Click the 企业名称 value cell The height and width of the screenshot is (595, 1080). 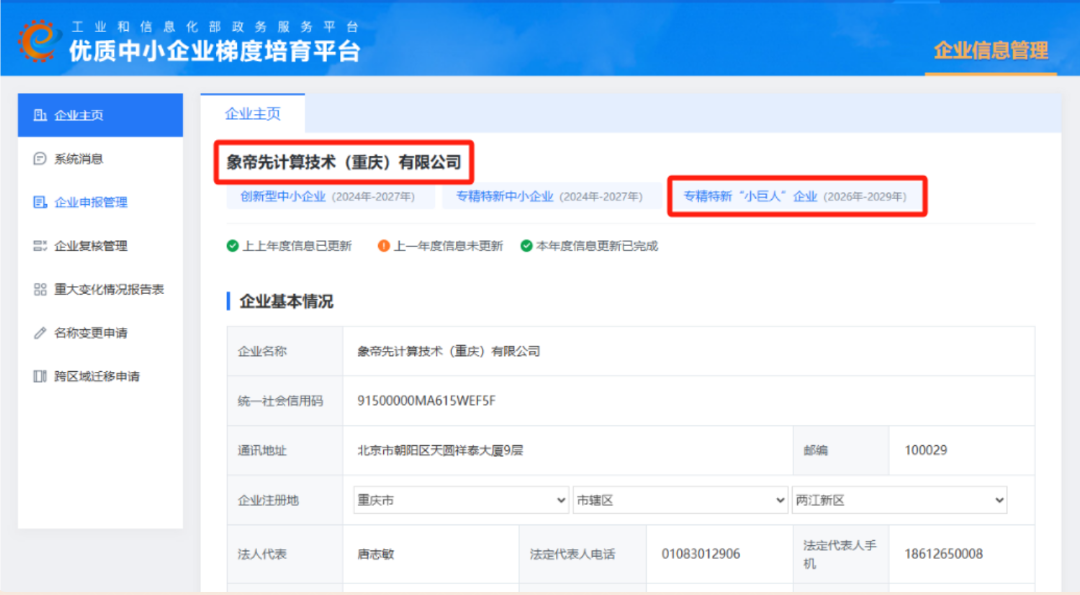(689, 351)
